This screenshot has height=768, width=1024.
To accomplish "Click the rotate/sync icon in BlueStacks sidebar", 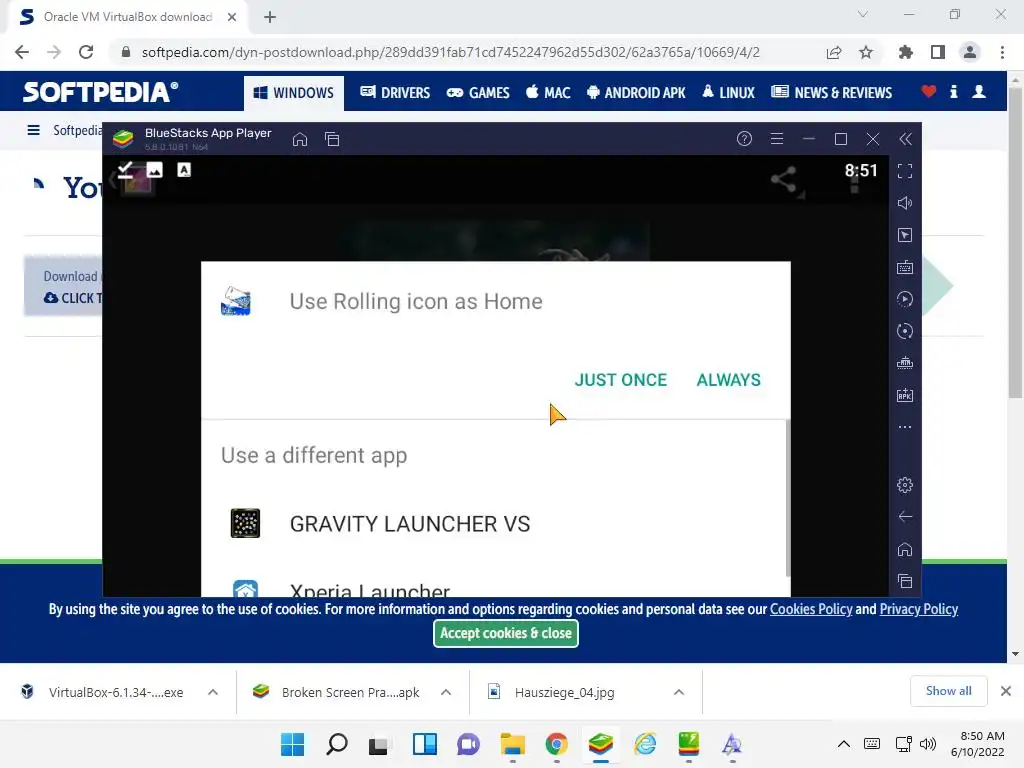I will pos(904,331).
